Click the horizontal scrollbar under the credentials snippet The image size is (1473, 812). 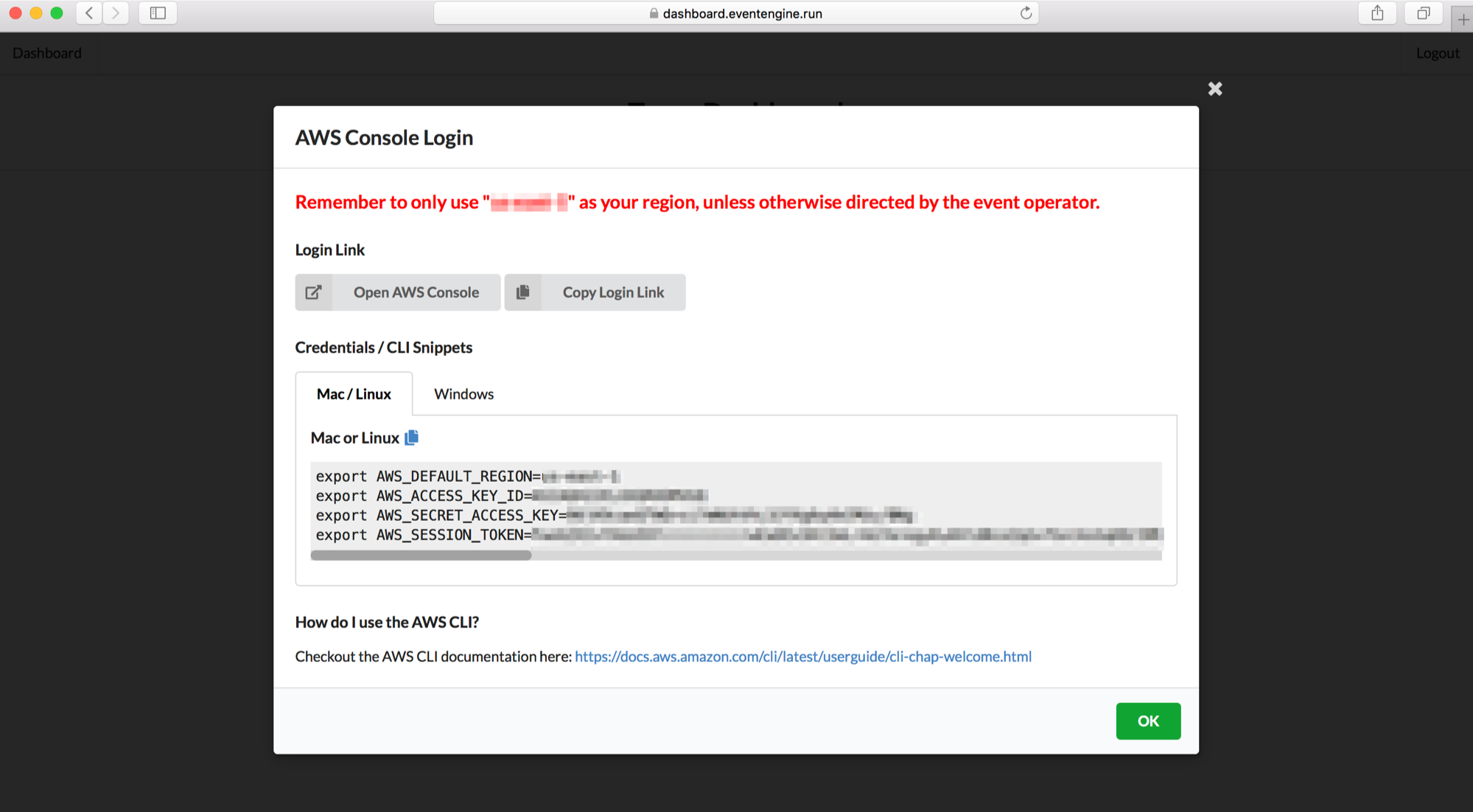421,556
